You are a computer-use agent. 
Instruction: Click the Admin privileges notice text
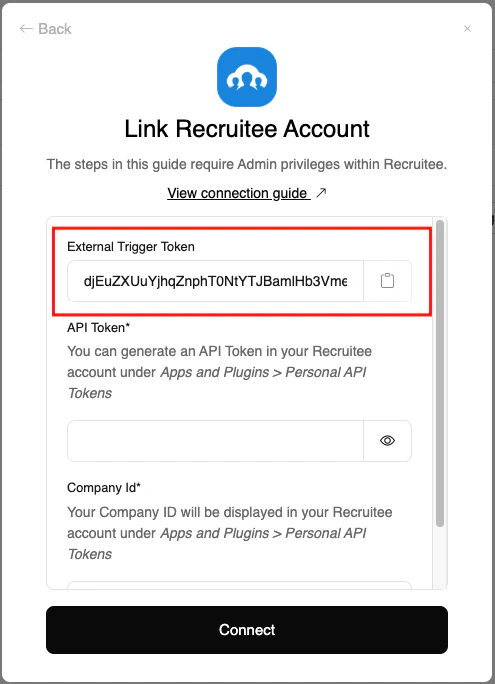tap(247, 164)
